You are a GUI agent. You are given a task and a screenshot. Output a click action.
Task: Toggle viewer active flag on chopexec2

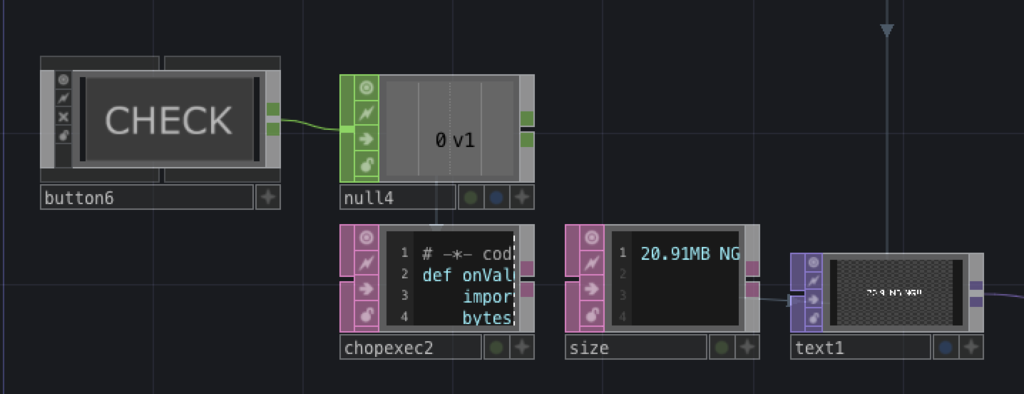(366, 238)
